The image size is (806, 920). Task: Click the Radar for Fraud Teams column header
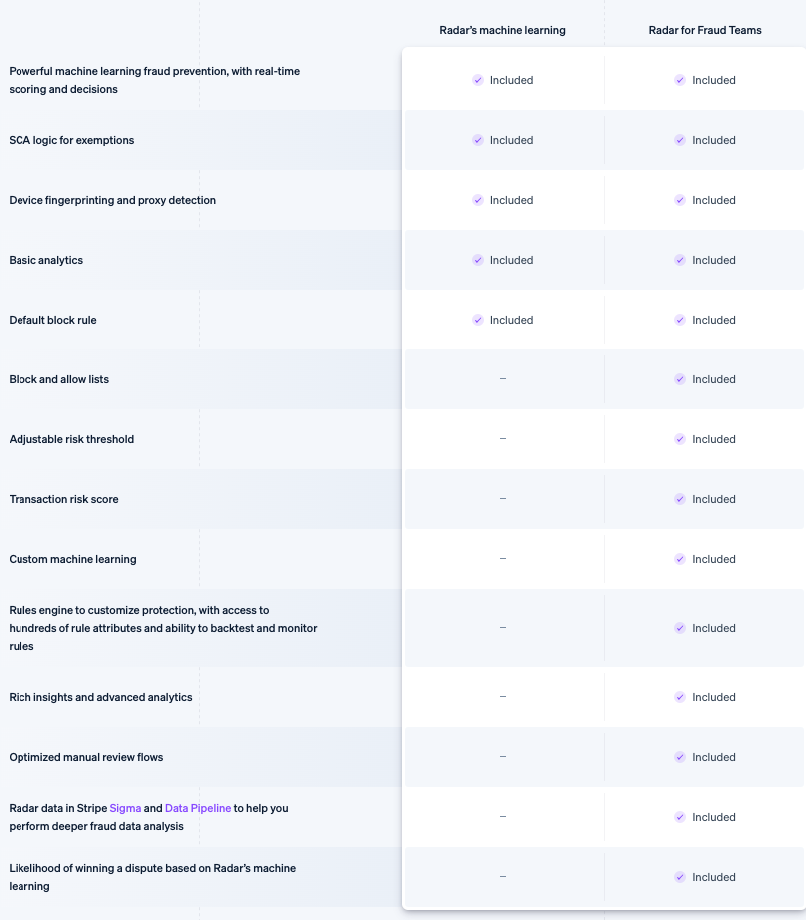[x=705, y=30]
